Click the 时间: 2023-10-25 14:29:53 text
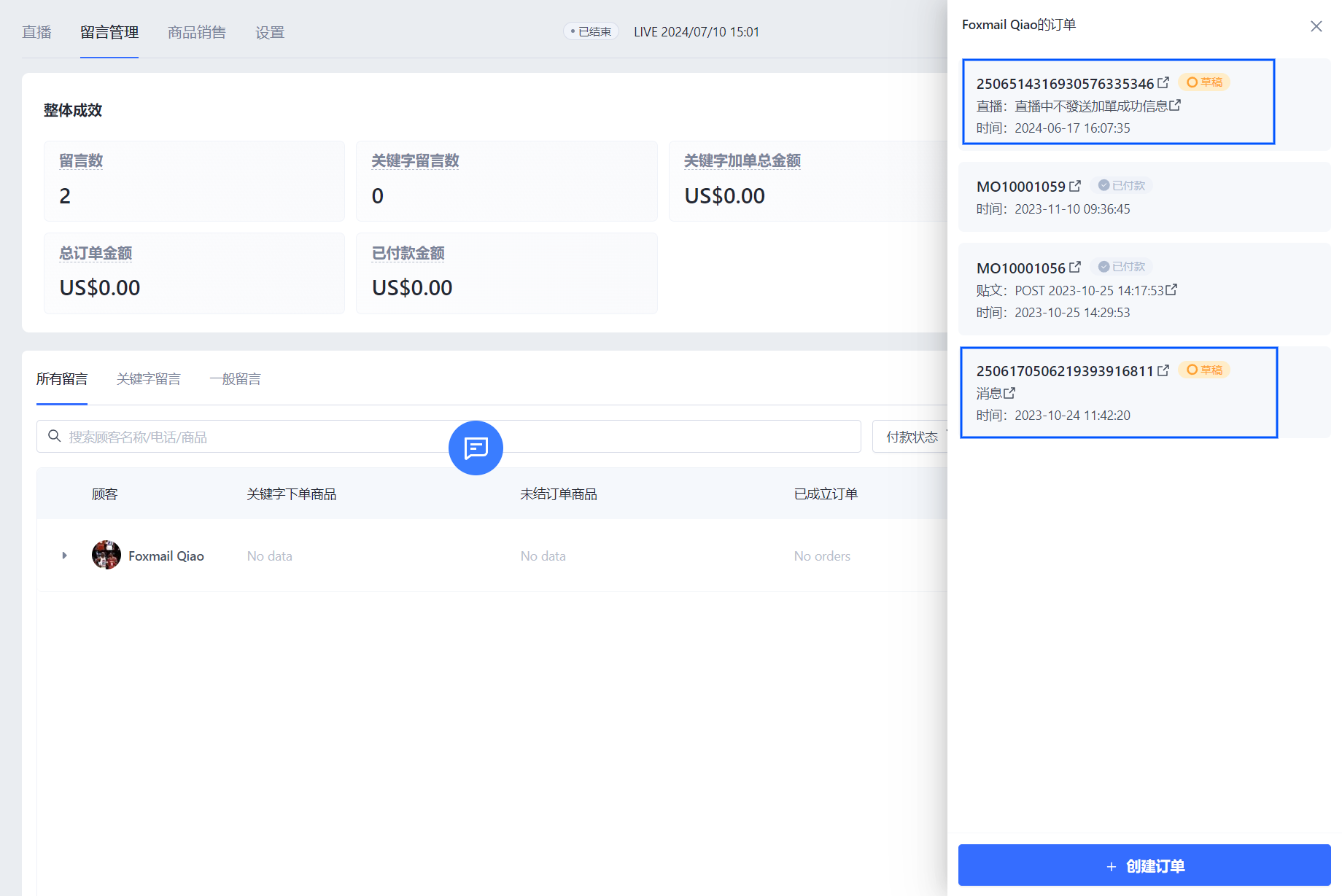Viewport: 1342px width, 896px height. click(1053, 313)
